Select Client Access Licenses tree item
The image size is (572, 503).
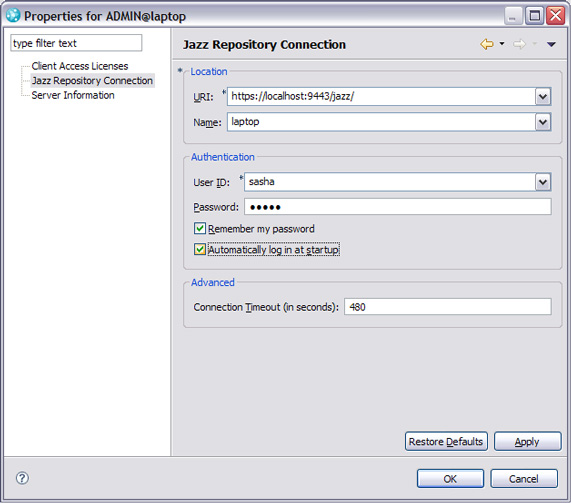click(80, 66)
